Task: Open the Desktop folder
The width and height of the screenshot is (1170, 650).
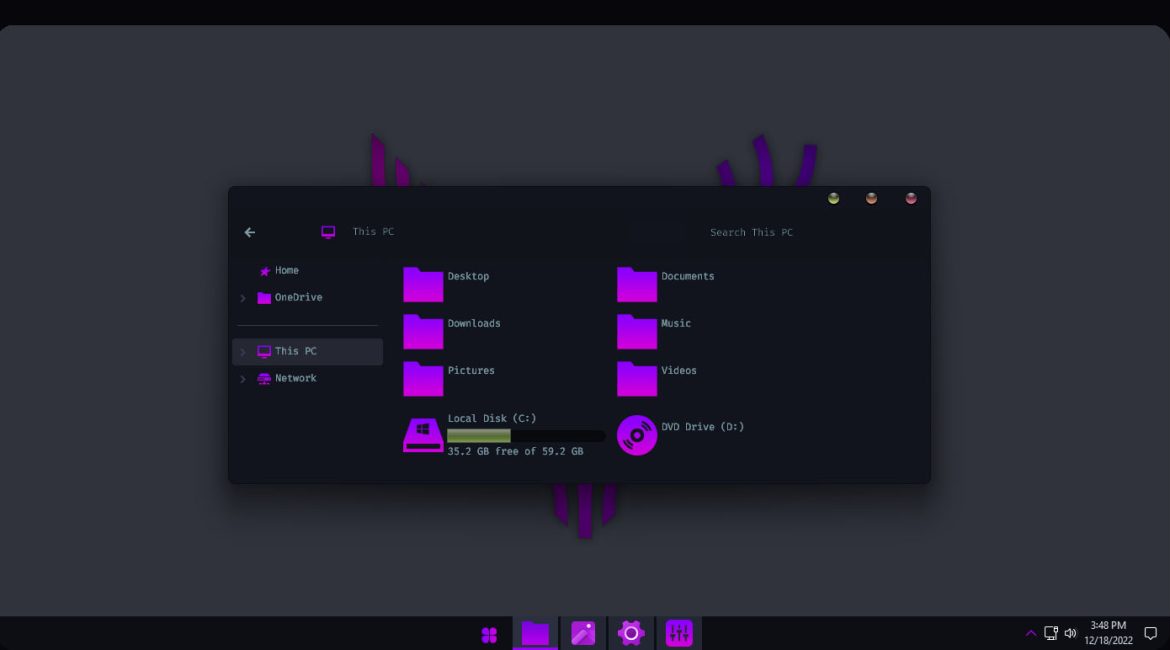Action: coord(423,284)
